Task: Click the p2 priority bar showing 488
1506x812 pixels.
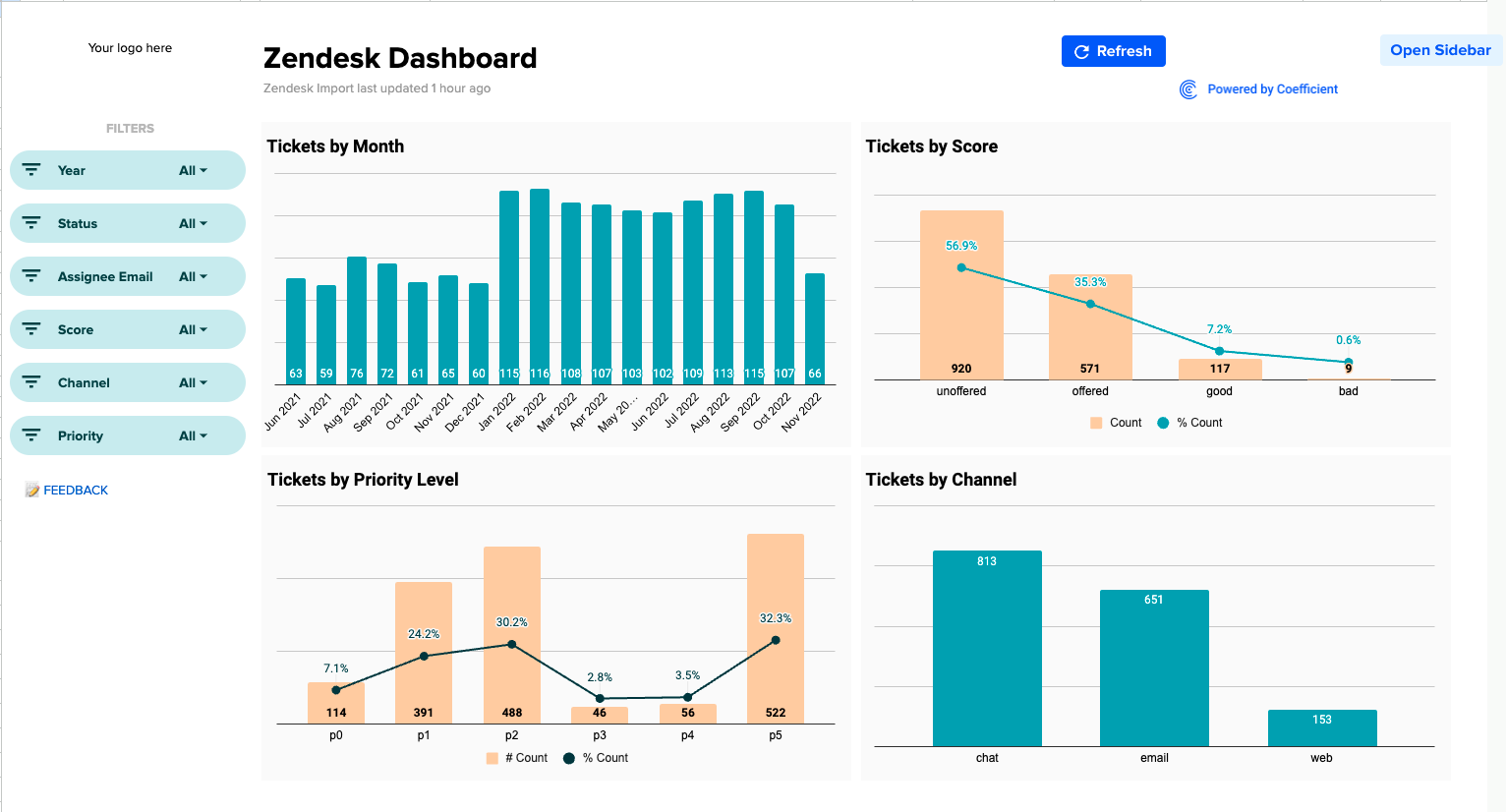Action: click(512, 635)
